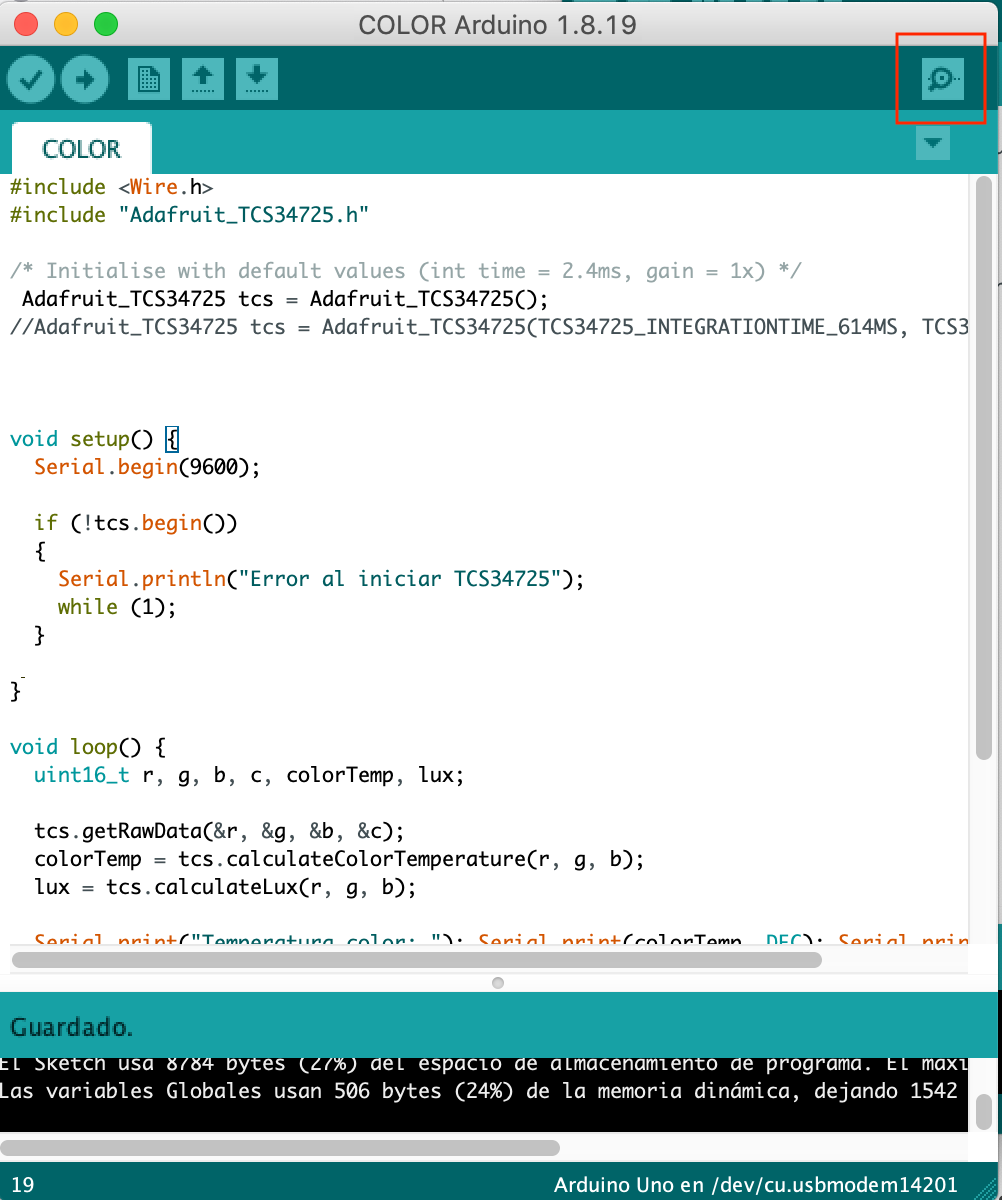This screenshot has height=1200, width=1002.
Task: Click the commented INTEGRATIONTIME_614MS line
Action: click(x=488, y=327)
